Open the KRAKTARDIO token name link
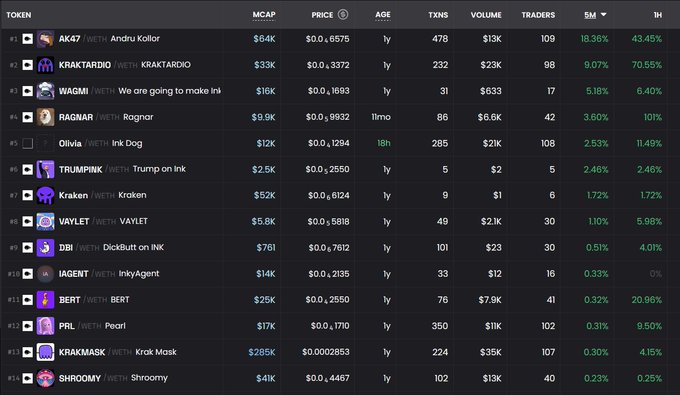 (85, 65)
